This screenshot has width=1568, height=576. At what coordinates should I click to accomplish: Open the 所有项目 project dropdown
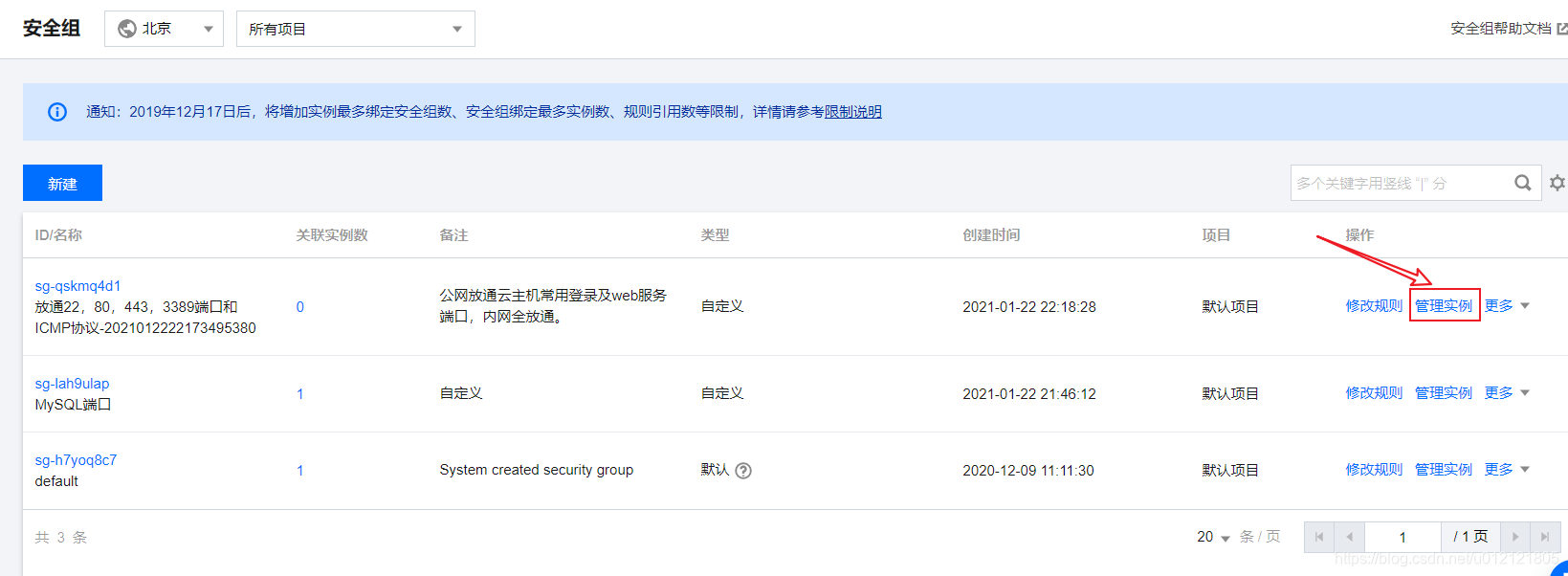pos(355,29)
